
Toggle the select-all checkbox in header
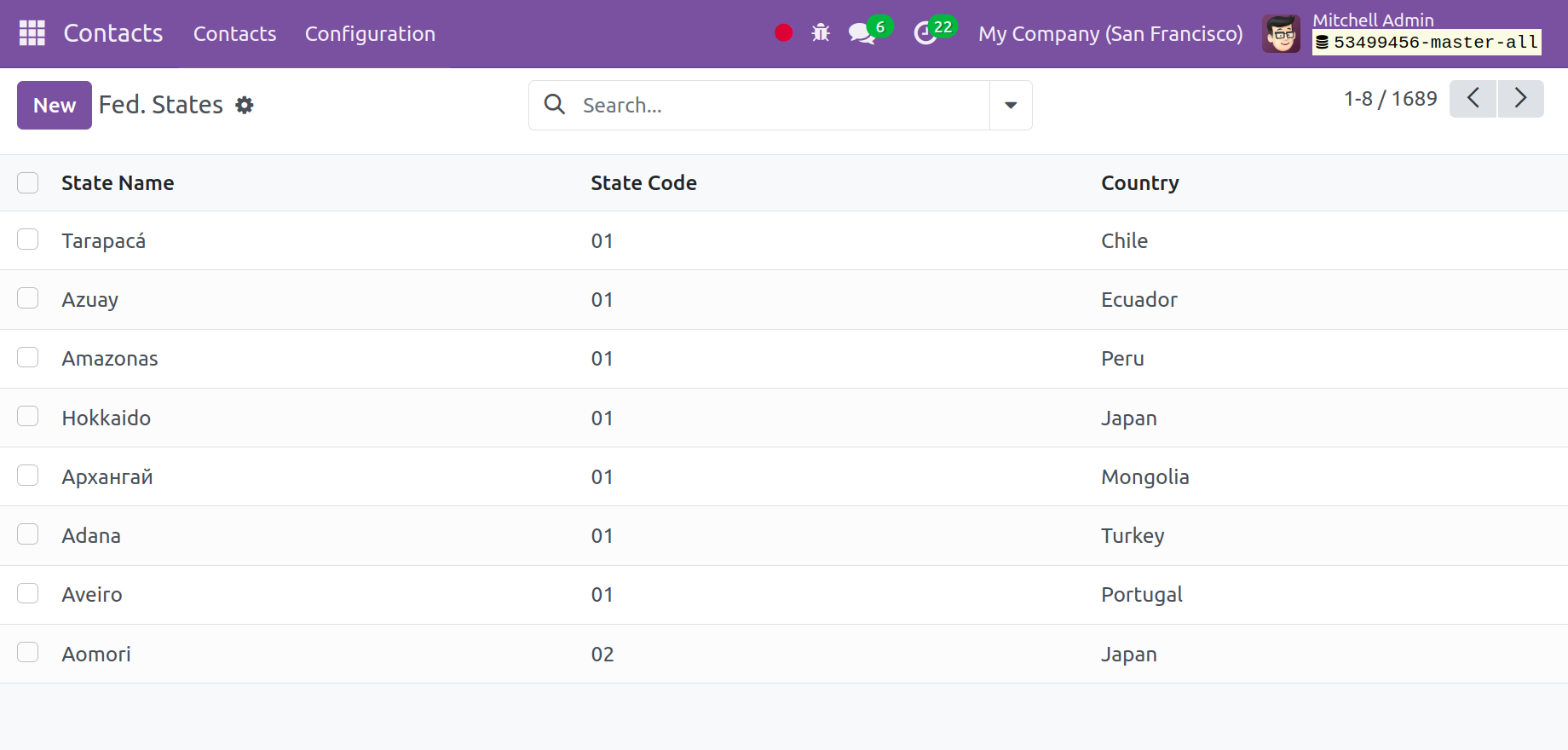[28, 183]
